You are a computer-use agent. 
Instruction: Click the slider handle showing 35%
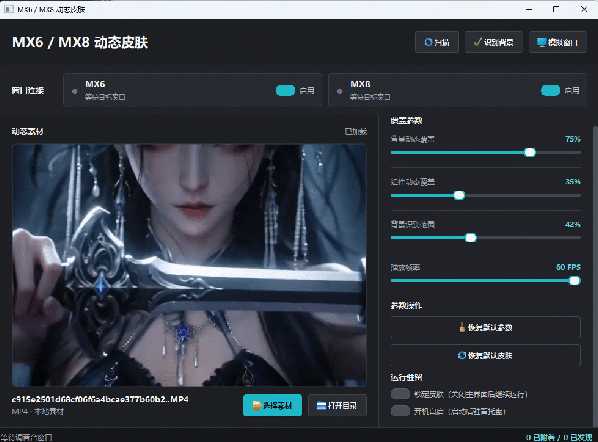coord(459,195)
